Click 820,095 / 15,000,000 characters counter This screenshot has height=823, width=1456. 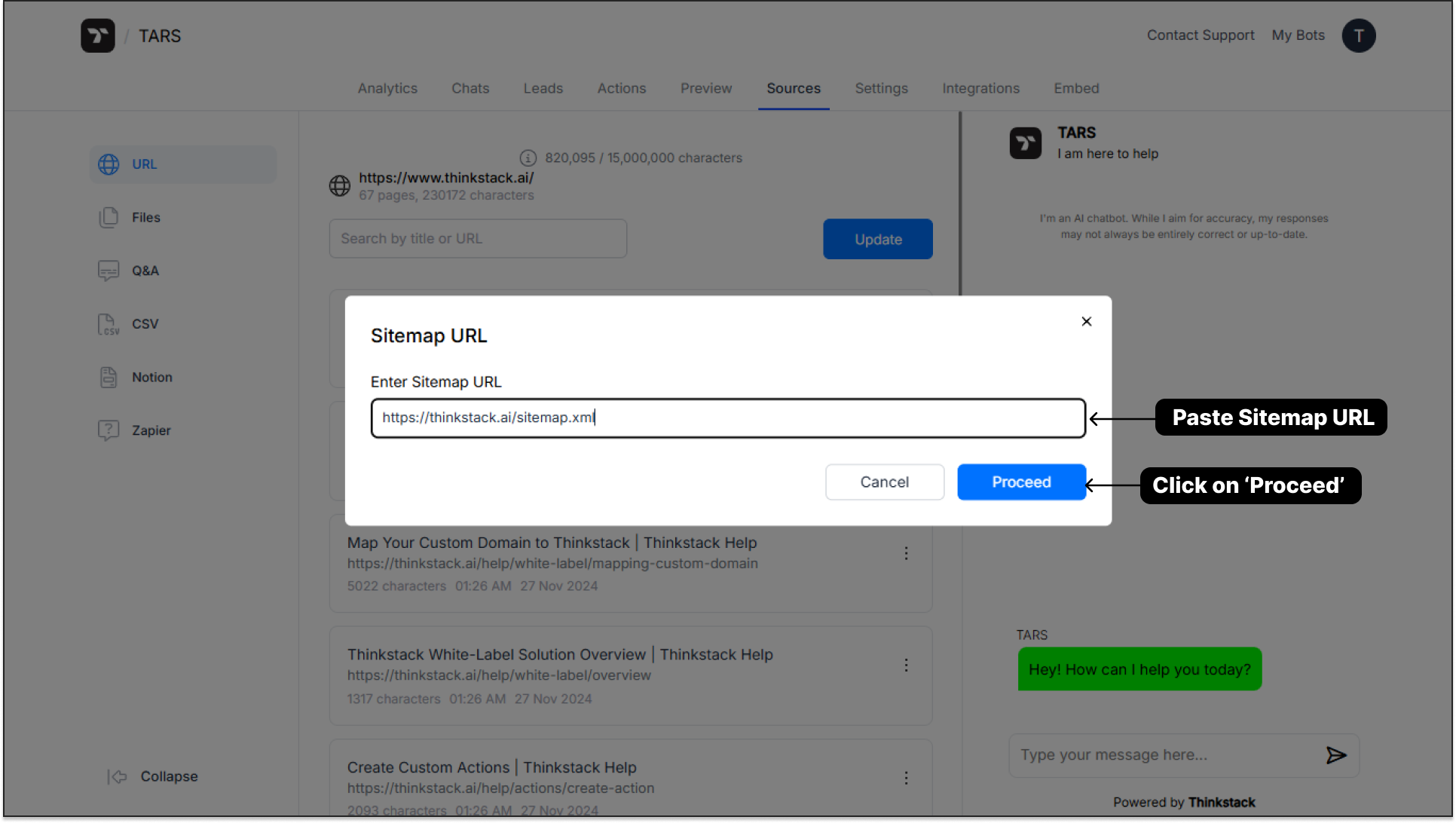tap(644, 158)
